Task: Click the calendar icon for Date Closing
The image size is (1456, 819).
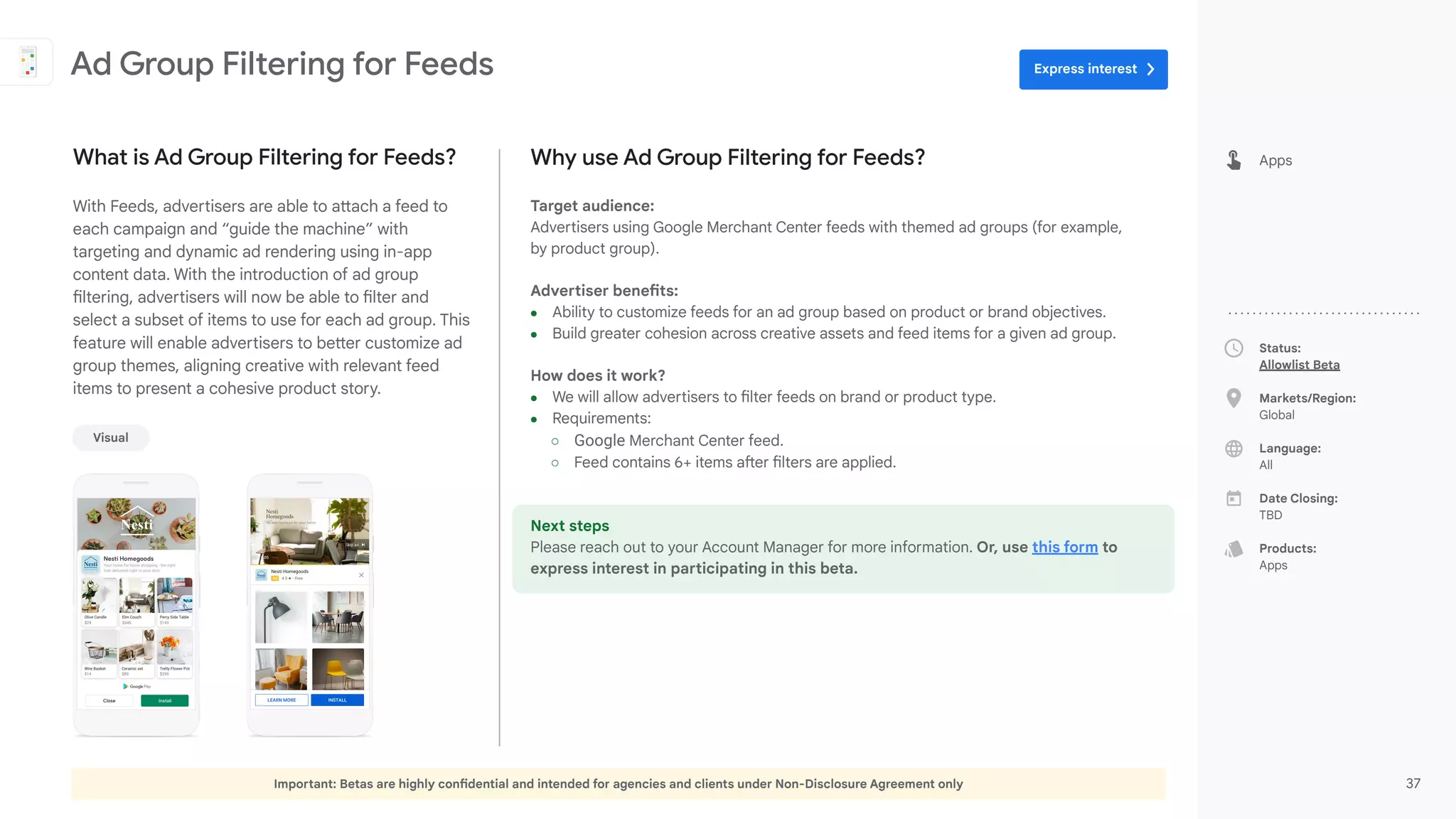Action: pos(1234,498)
